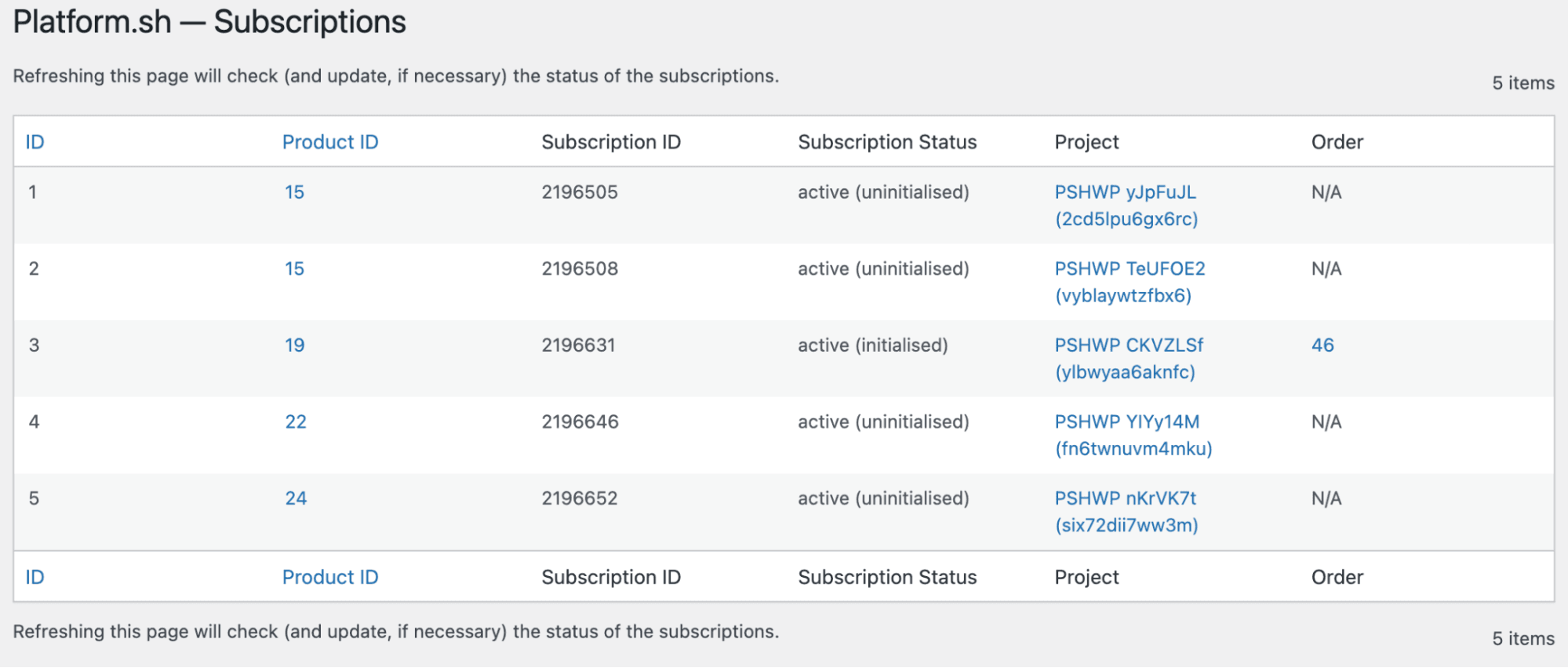Click the Project column header at top
The height and width of the screenshot is (668, 1568).
(x=1086, y=142)
